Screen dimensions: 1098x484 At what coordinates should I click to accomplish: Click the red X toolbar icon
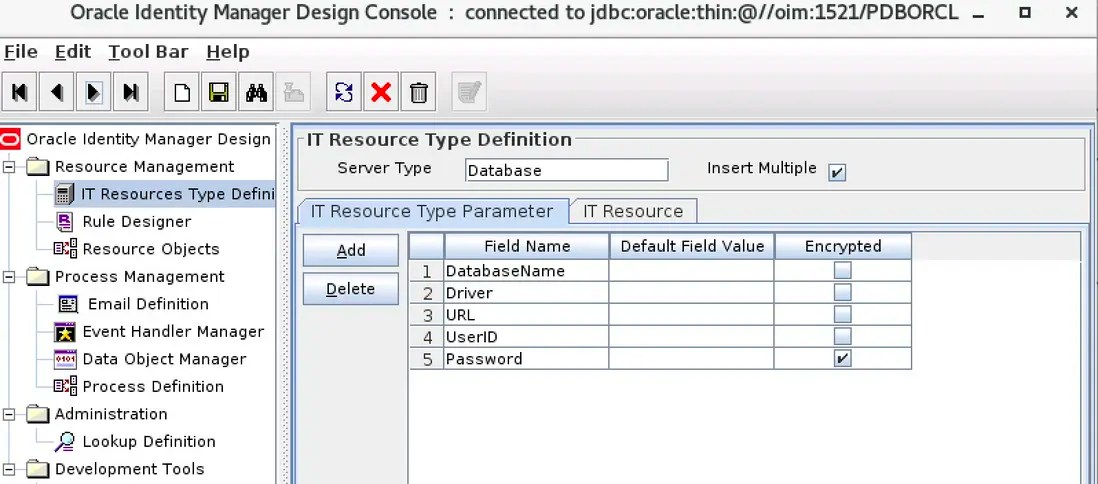click(x=381, y=92)
